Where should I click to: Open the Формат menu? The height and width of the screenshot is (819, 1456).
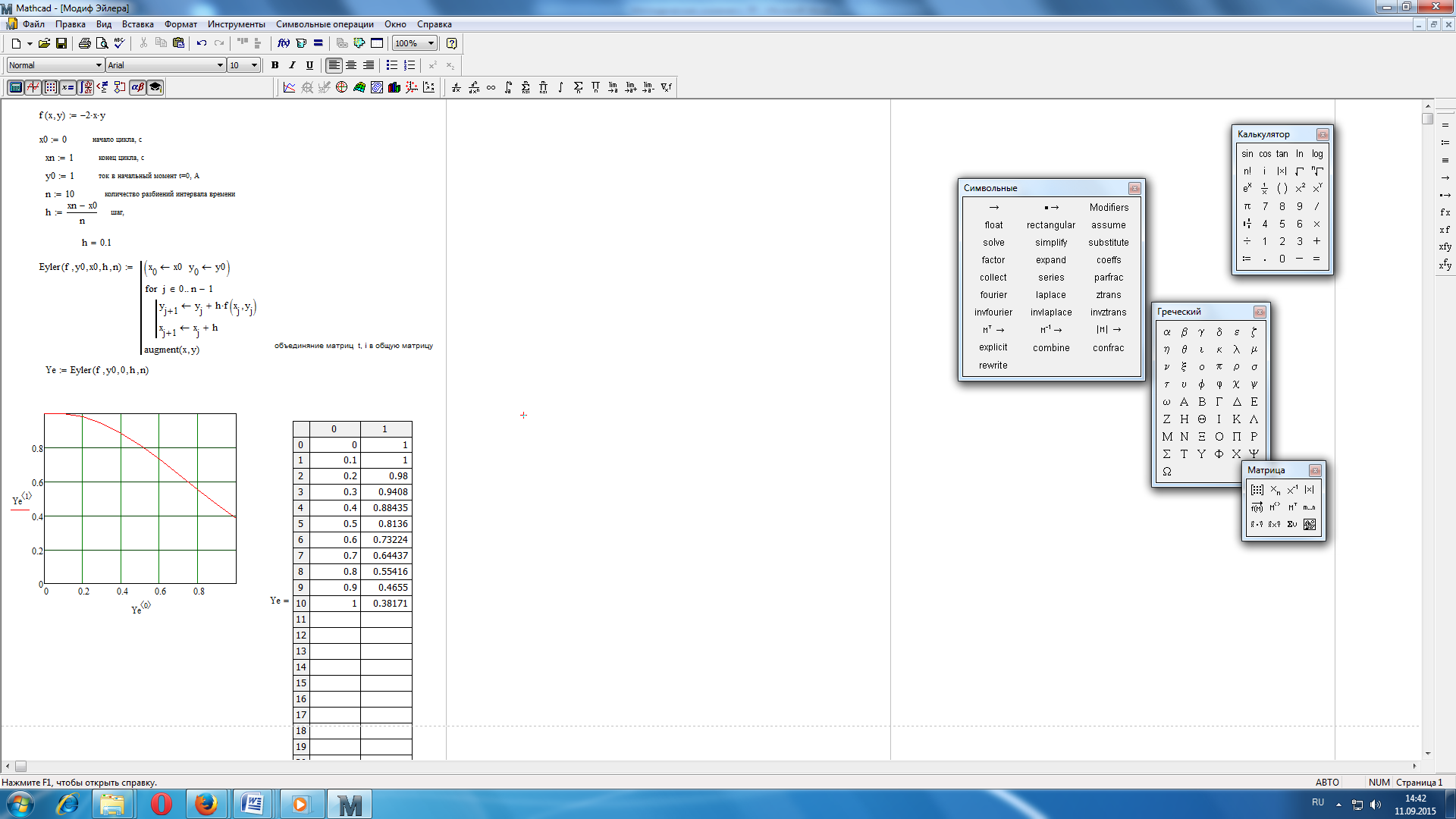coord(180,24)
